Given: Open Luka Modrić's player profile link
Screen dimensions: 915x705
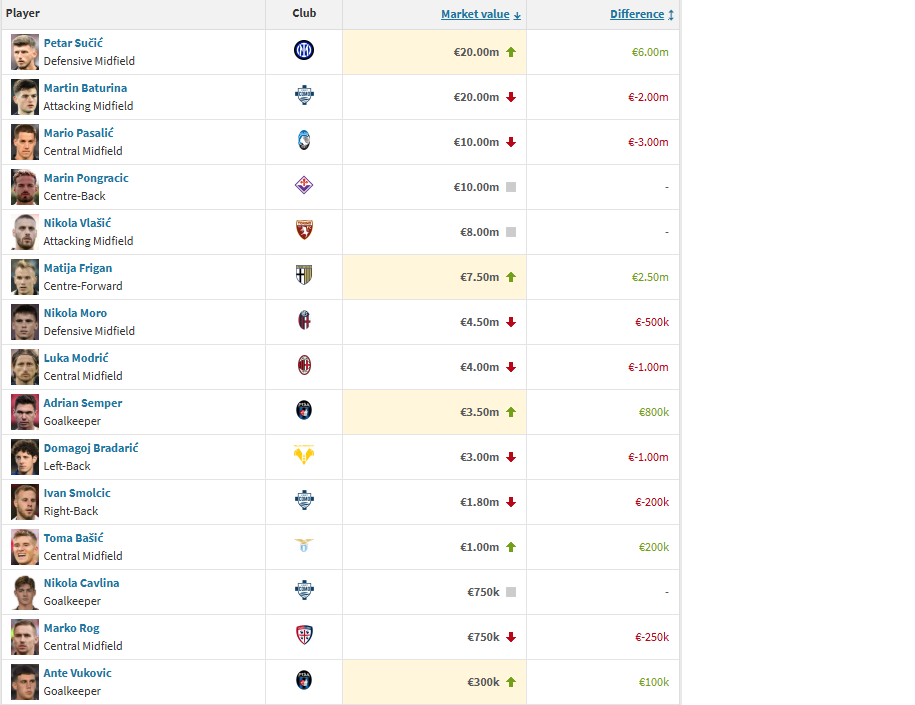Looking at the screenshot, I should 76,358.
